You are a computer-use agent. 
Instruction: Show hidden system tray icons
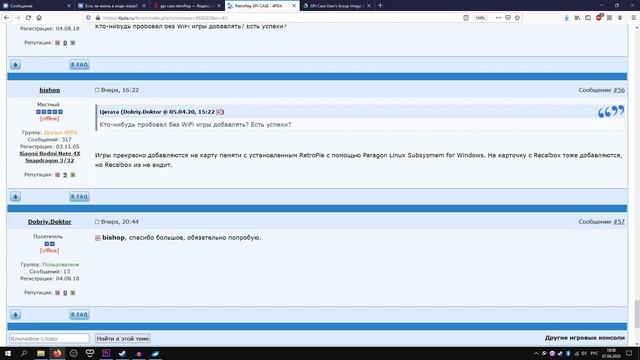536,353
